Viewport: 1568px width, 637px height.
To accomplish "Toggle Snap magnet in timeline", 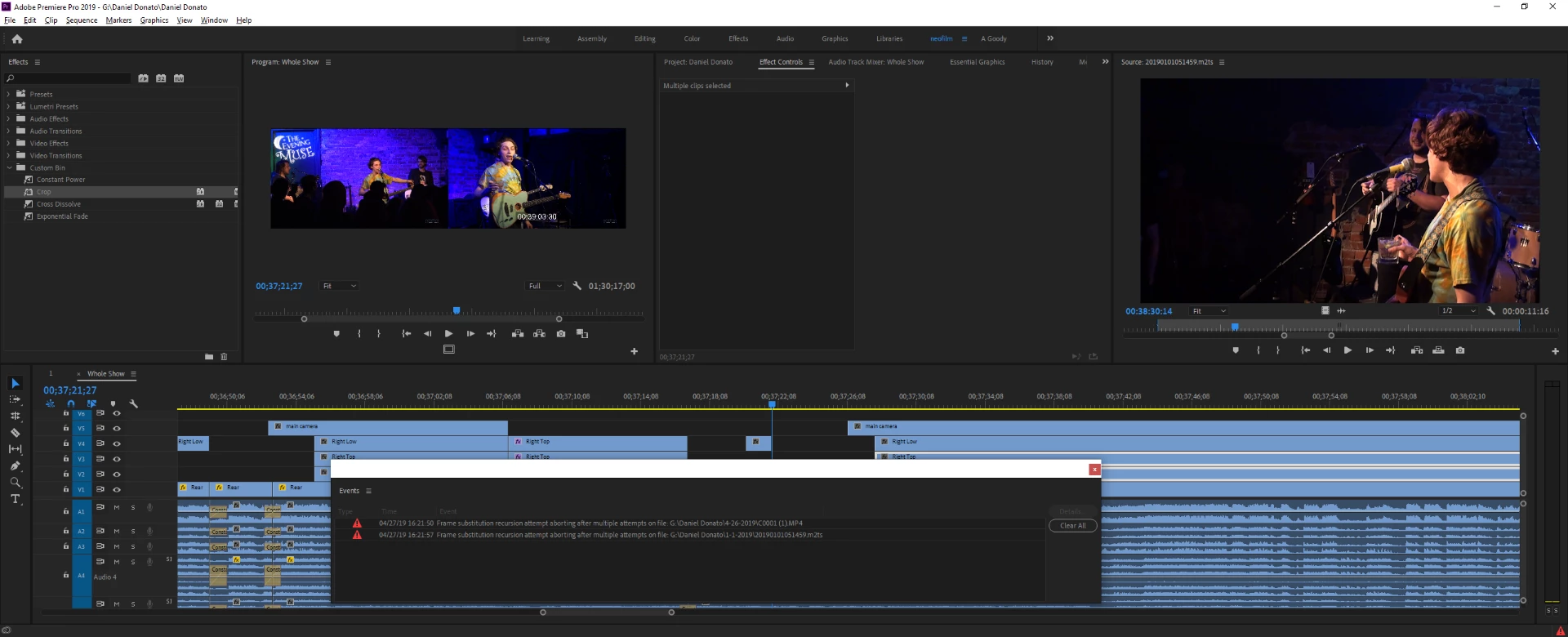I will (71, 403).
